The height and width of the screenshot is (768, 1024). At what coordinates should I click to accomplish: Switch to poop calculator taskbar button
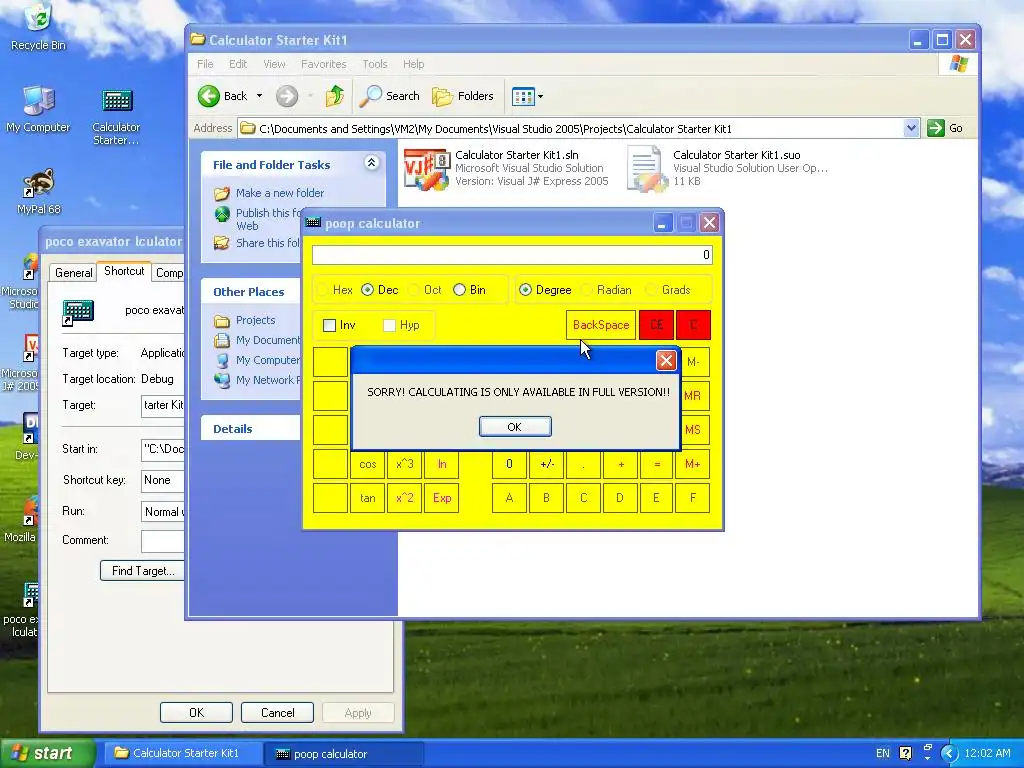[344, 754]
